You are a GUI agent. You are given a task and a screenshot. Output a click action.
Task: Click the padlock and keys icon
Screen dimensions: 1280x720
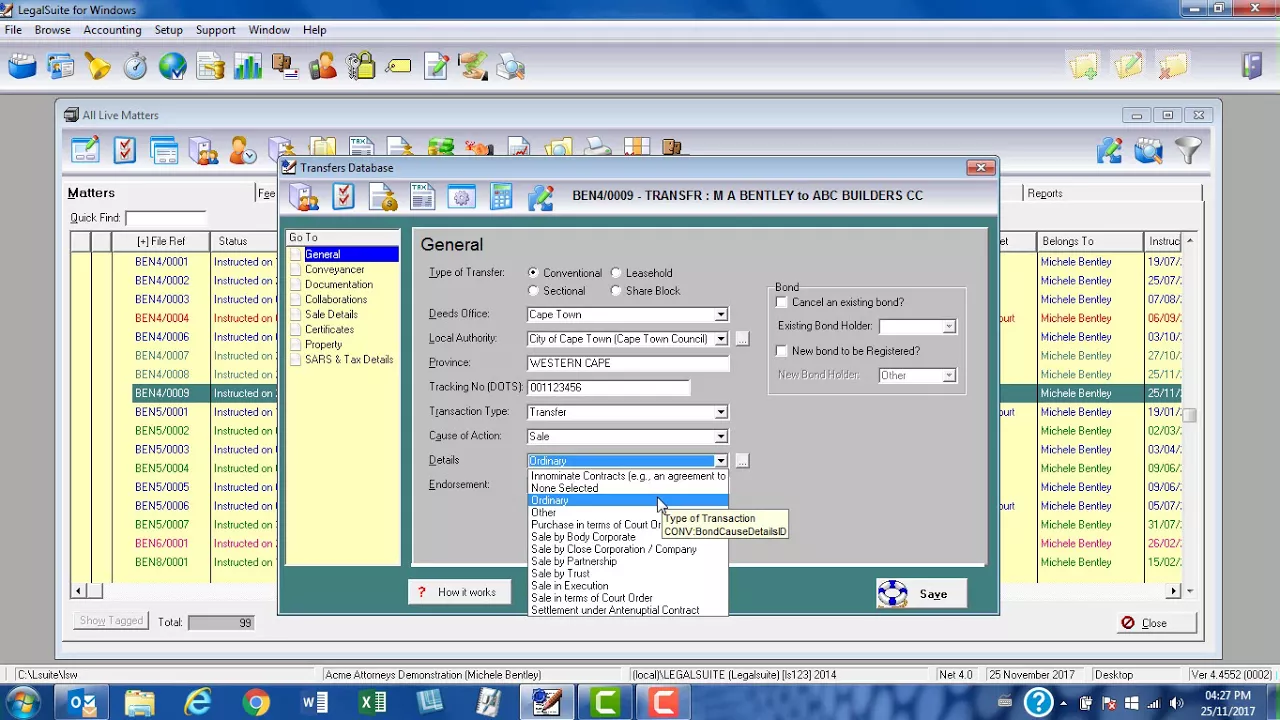click(360, 67)
